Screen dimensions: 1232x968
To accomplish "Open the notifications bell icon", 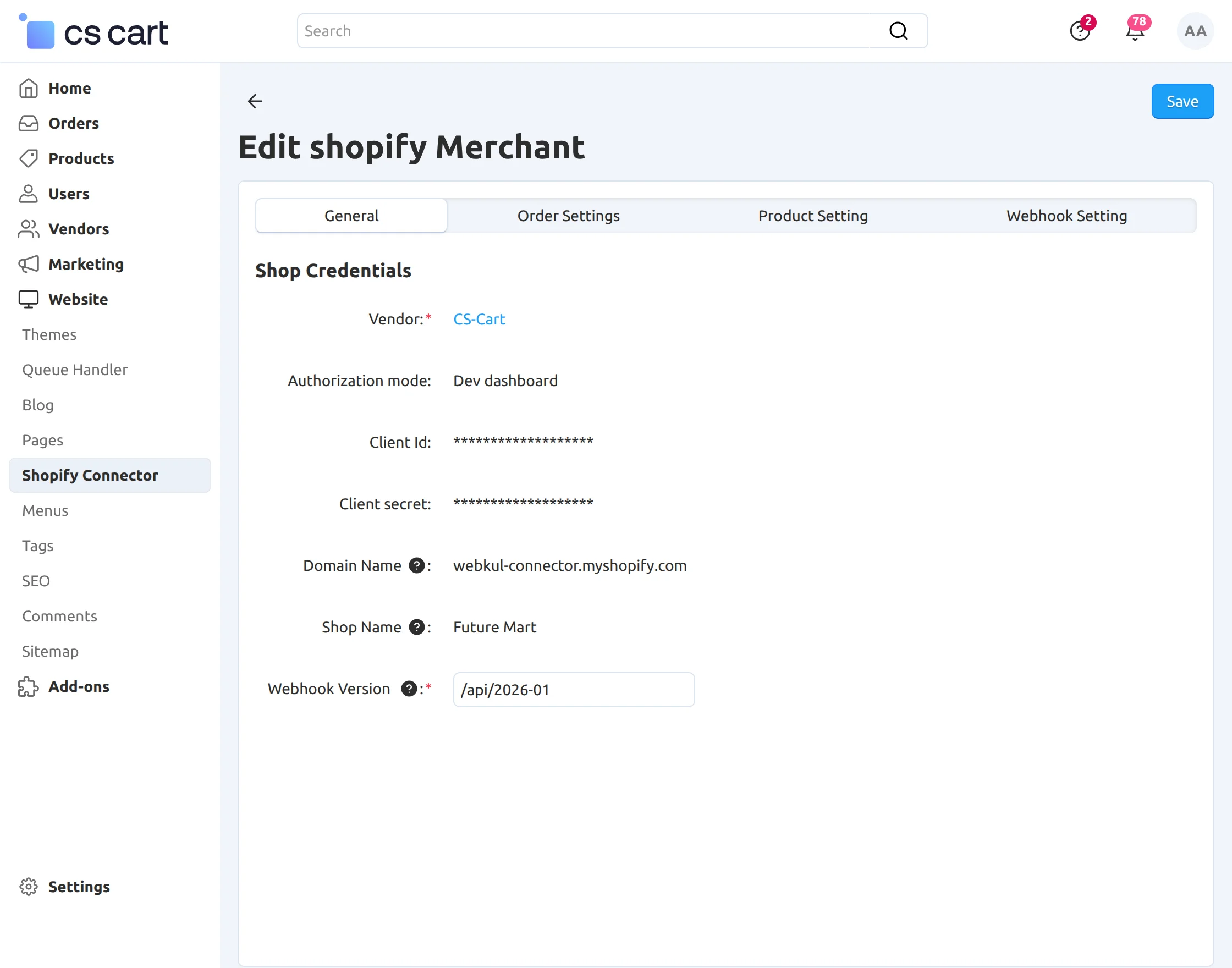I will coord(1135,32).
